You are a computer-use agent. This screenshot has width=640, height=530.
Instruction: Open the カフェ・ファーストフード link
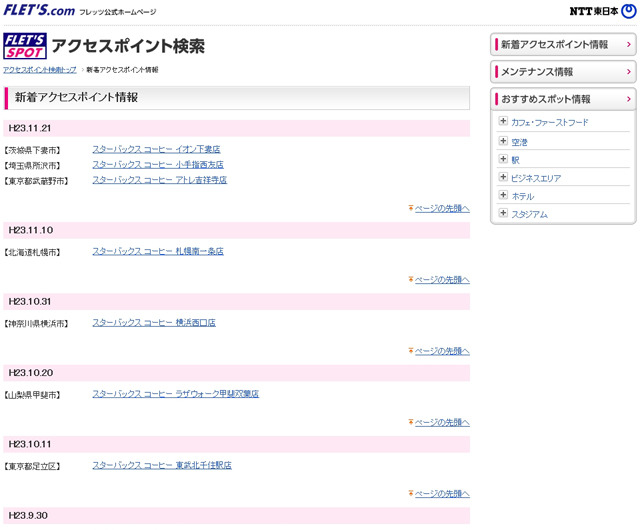point(549,122)
